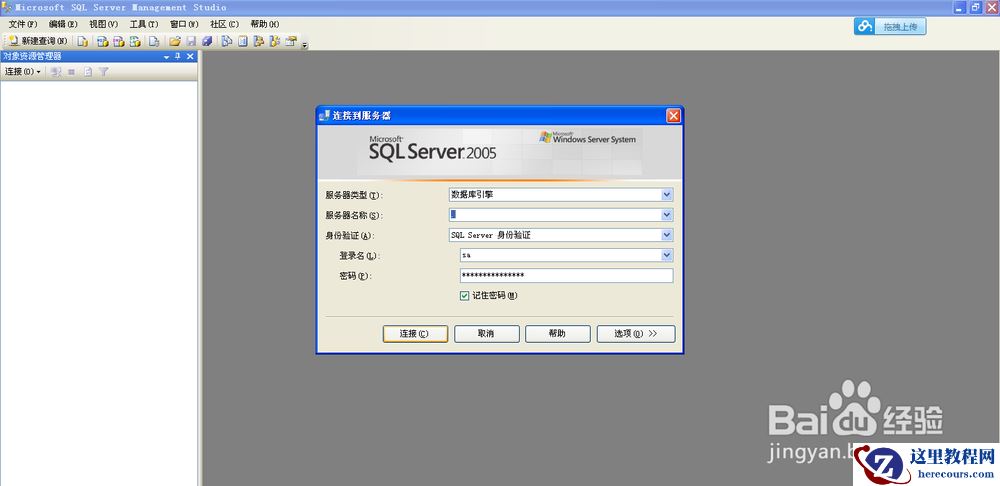Click into the 密码 password field
Image resolution: width=1000 pixels, height=486 pixels.
click(x=566, y=276)
